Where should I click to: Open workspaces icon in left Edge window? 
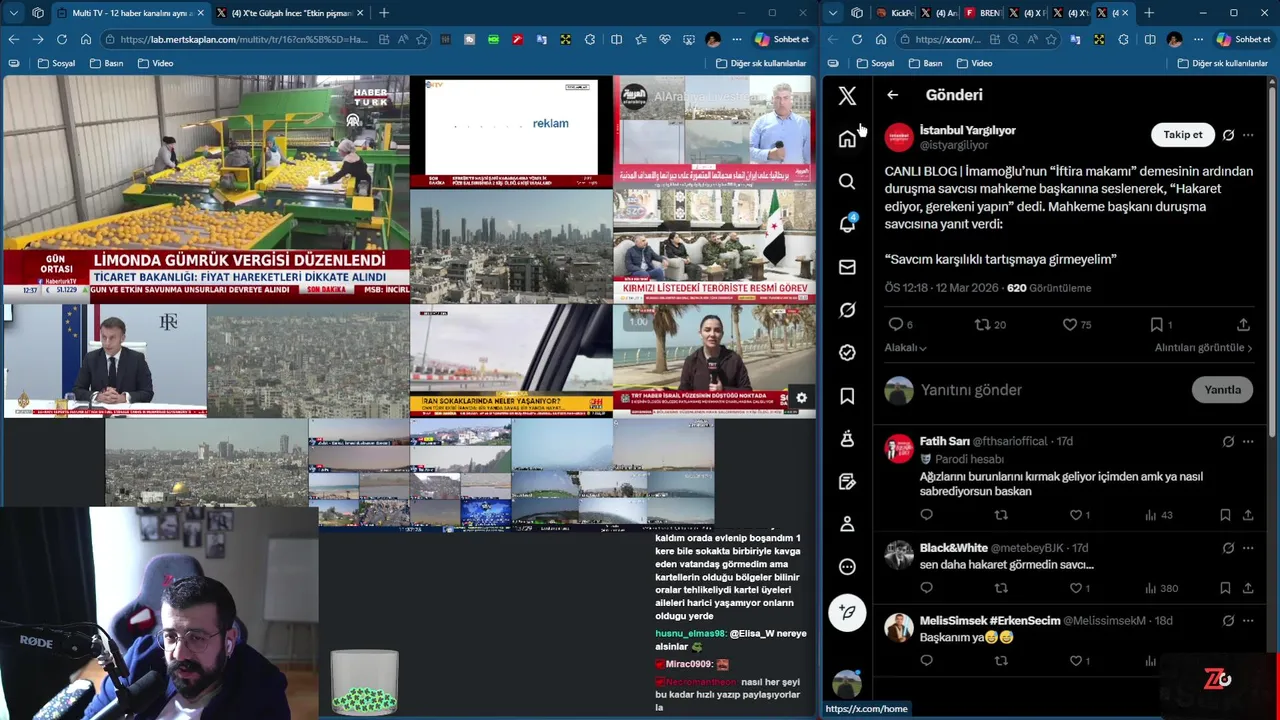(38, 13)
